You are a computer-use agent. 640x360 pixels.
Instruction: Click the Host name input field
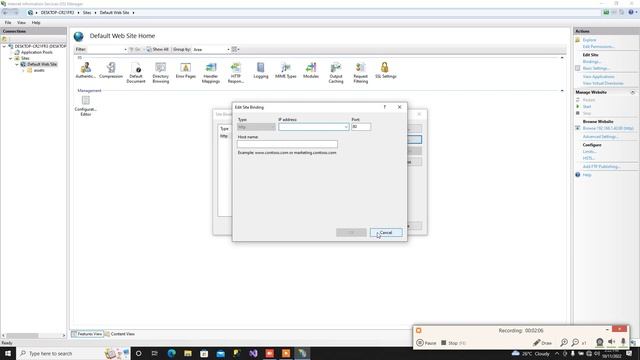pos(287,144)
